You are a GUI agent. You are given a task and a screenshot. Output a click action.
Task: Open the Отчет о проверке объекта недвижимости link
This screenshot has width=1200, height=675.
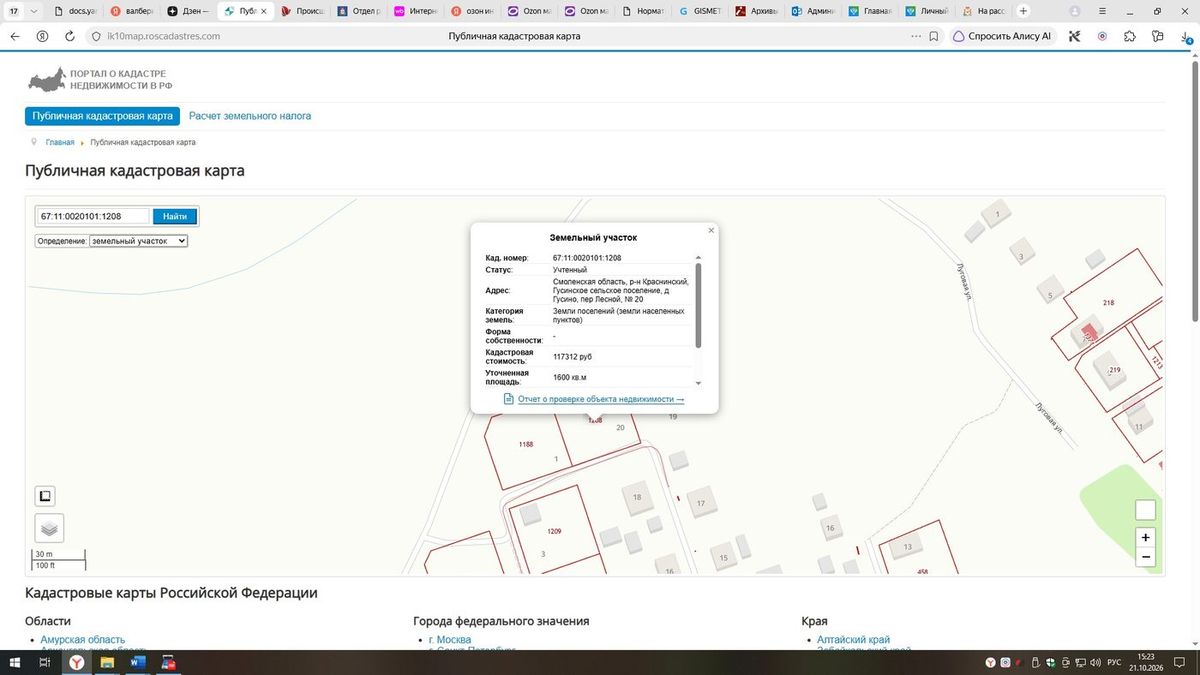point(601,399)
